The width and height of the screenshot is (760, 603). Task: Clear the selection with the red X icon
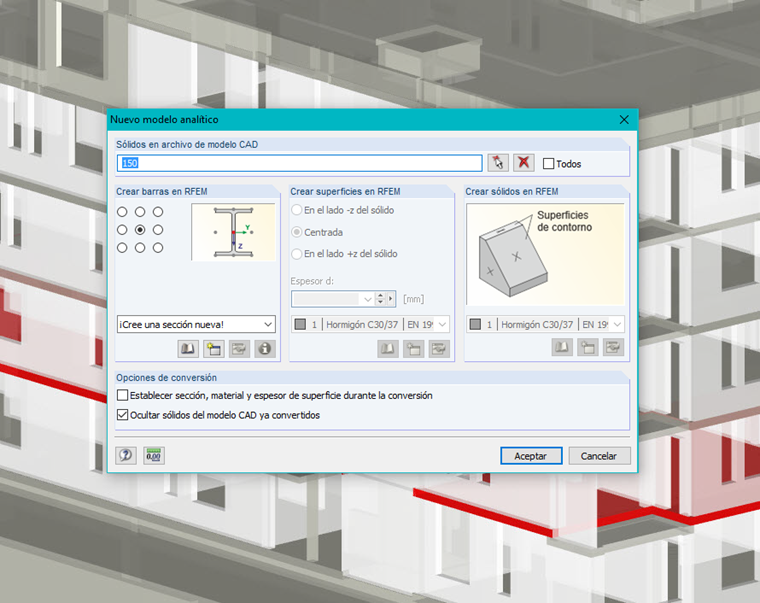pos(523,163)
